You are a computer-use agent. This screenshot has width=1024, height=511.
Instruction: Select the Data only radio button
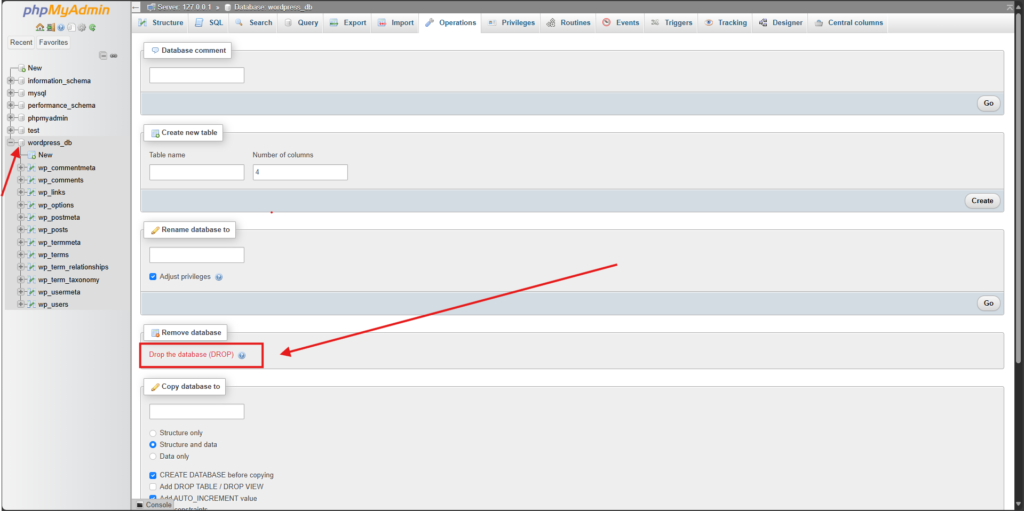tap(153, 457)
